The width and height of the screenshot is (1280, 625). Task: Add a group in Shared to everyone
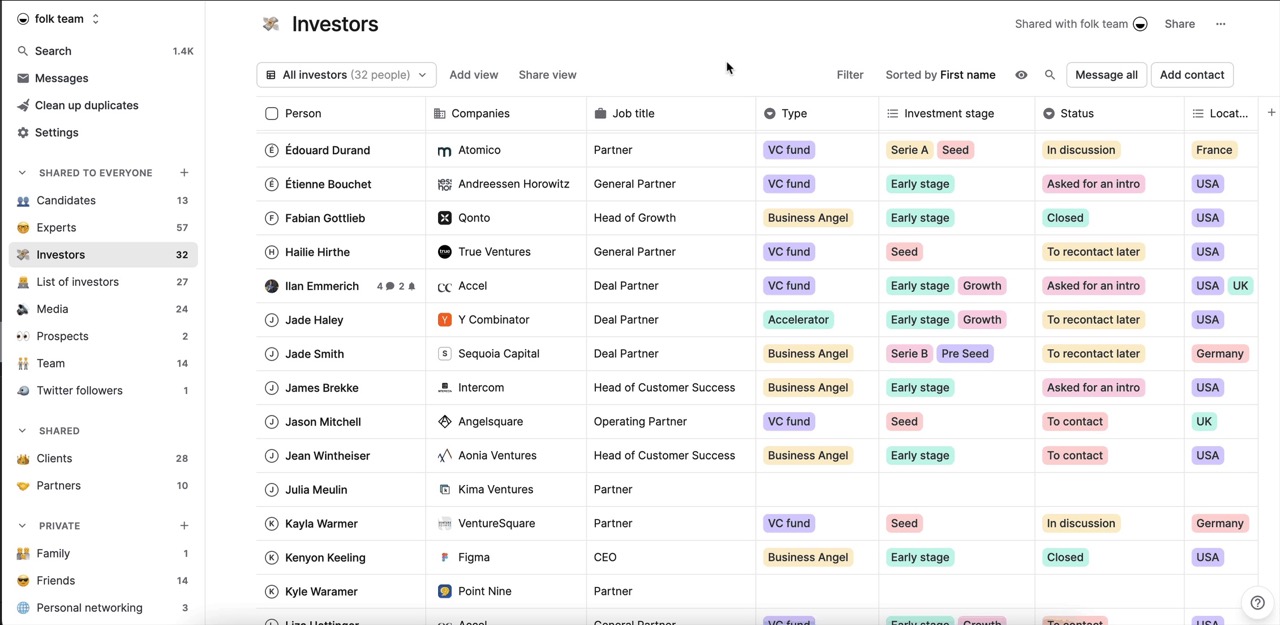click(184, 173)
